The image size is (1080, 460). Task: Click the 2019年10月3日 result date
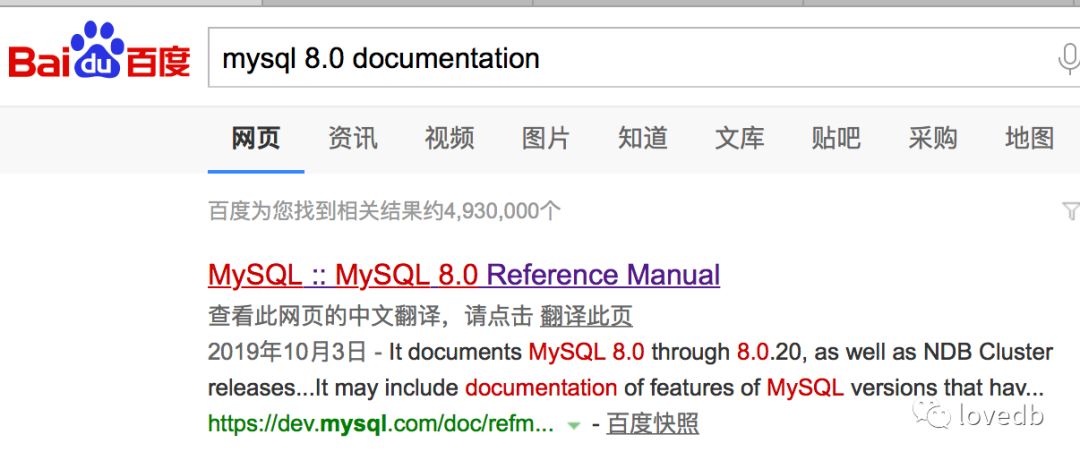coord(287,352)
